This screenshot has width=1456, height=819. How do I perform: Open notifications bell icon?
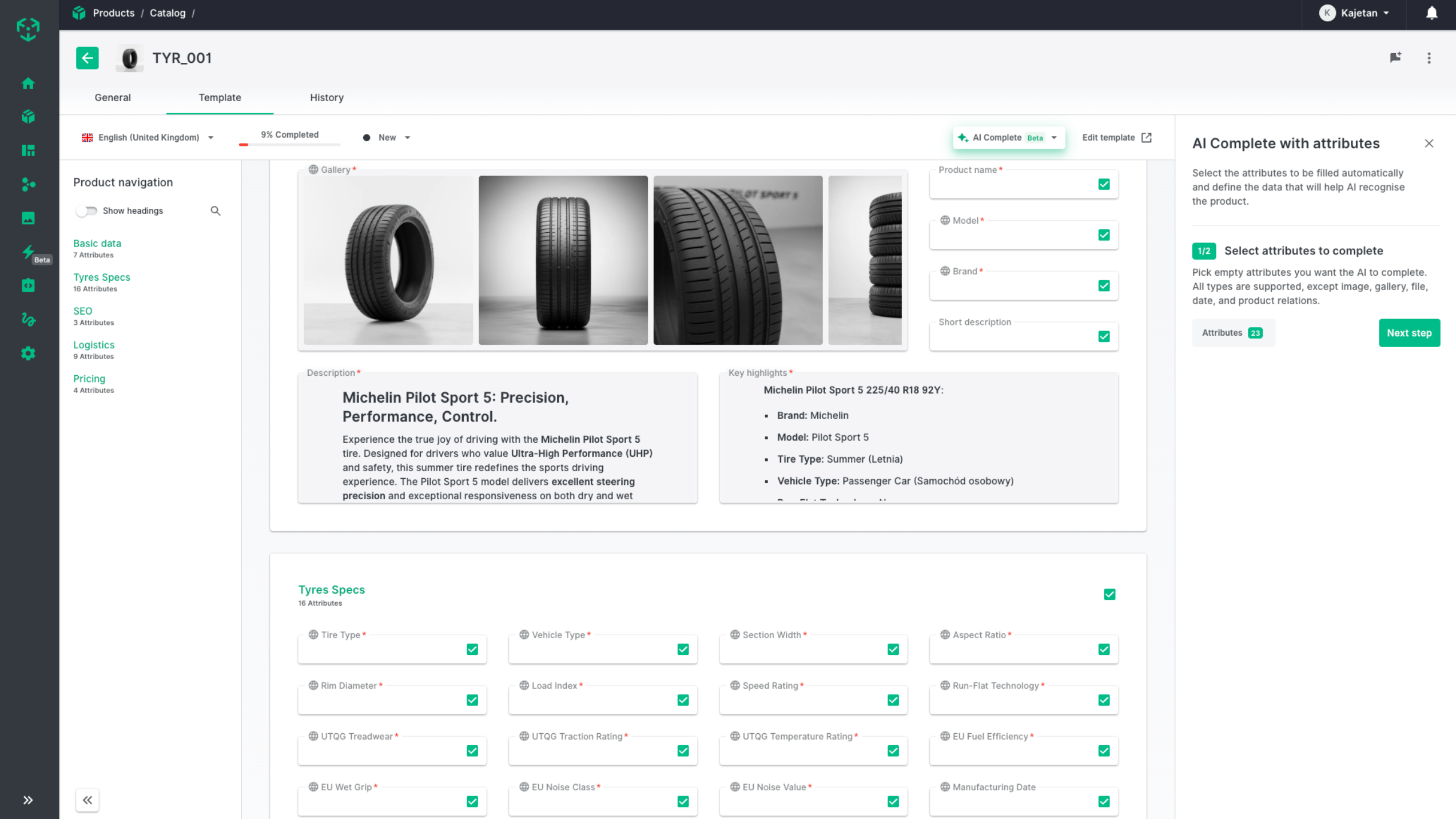[1431, 13]
